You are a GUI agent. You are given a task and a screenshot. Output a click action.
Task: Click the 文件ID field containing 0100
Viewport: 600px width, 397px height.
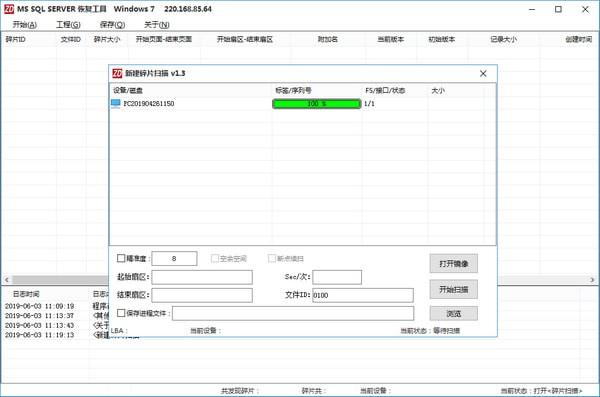[x=363, y=295]
